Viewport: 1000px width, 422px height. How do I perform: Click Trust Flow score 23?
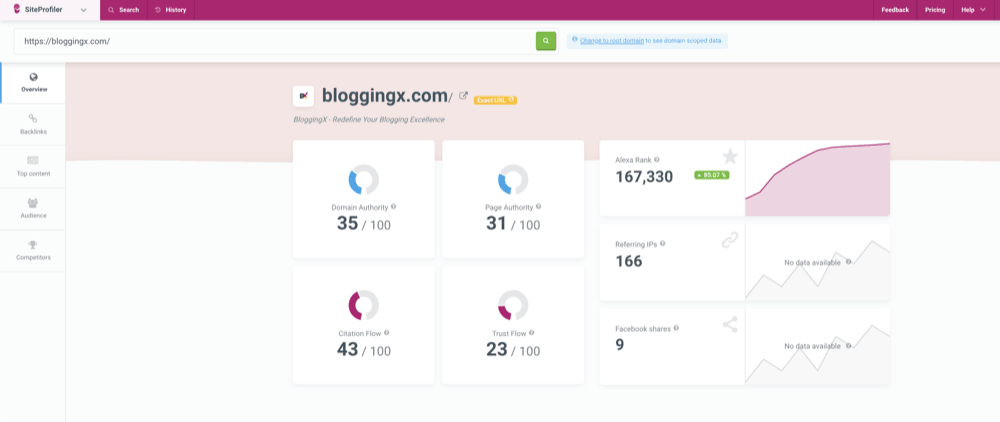(497, 349)
